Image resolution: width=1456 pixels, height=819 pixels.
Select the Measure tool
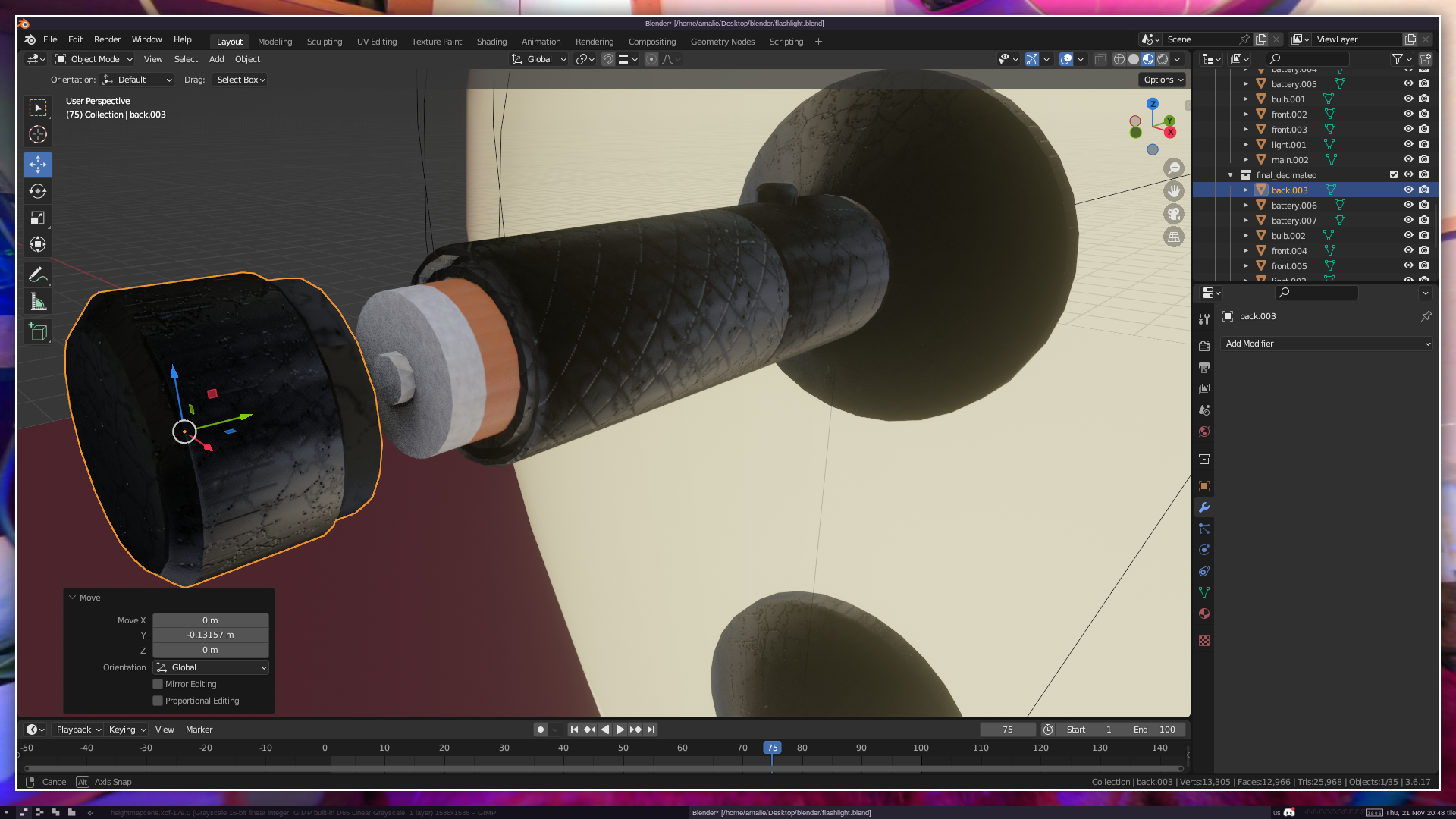coord(38,302)
